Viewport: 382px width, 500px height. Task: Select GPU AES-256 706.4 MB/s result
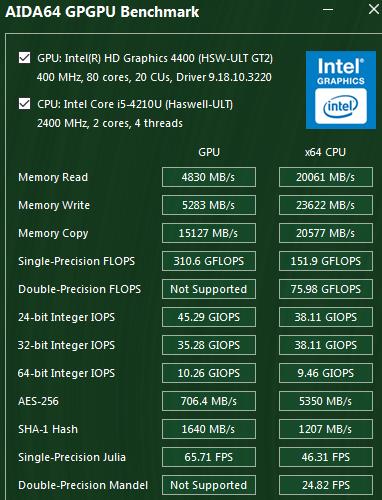(x=209, y=401)
